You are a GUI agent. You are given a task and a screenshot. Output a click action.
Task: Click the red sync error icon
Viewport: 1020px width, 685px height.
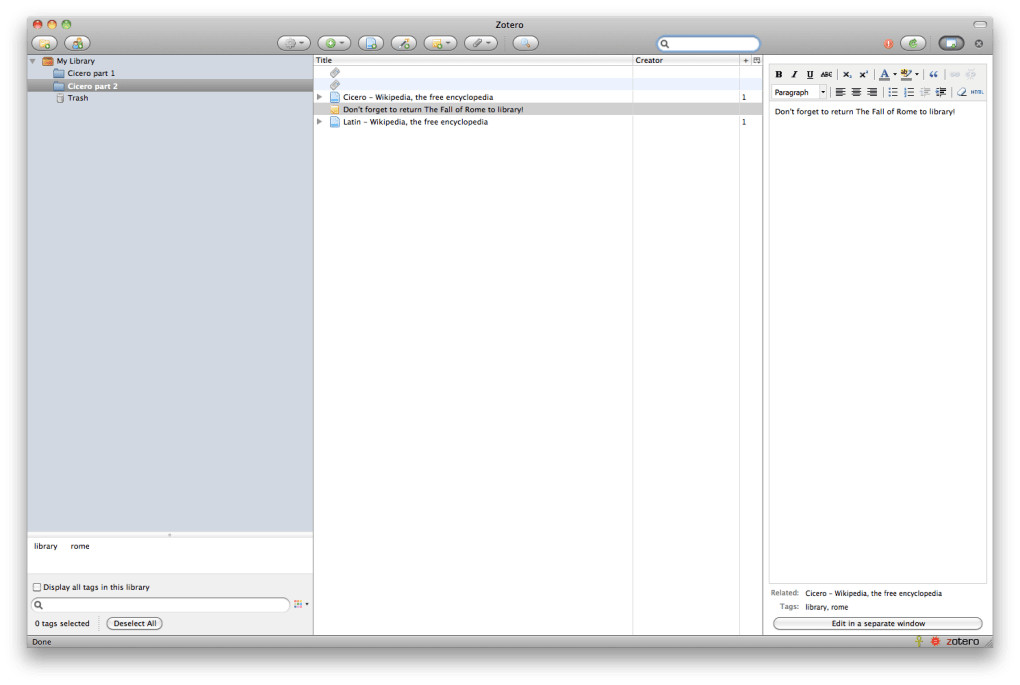(x=888, y=44)
